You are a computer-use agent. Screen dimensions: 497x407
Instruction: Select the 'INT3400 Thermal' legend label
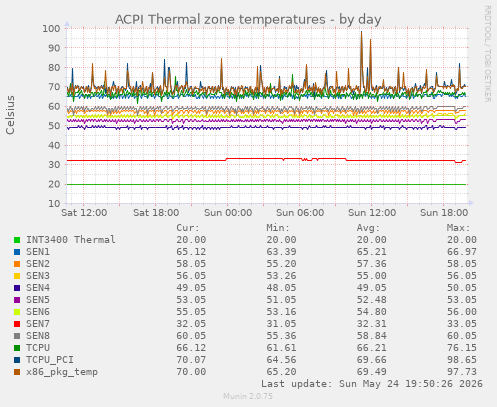click(71, 240)
